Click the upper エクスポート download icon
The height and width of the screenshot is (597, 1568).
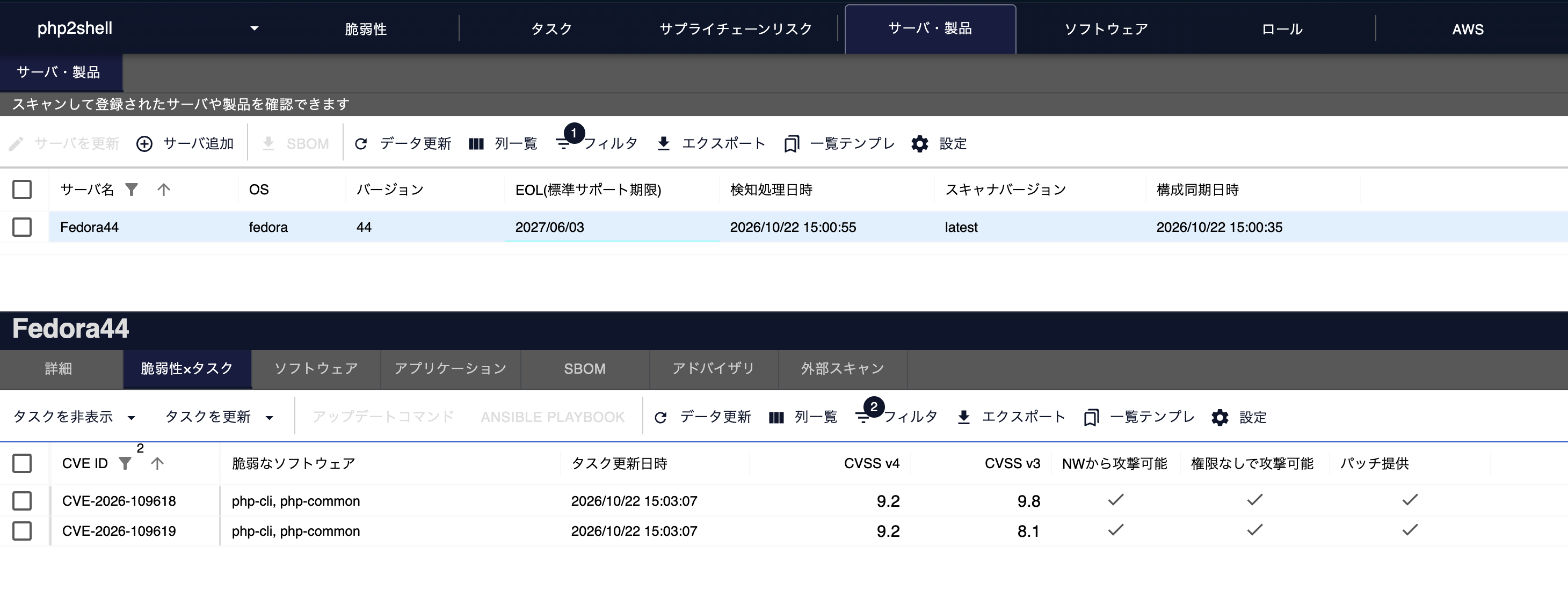(x=664, y=144)
